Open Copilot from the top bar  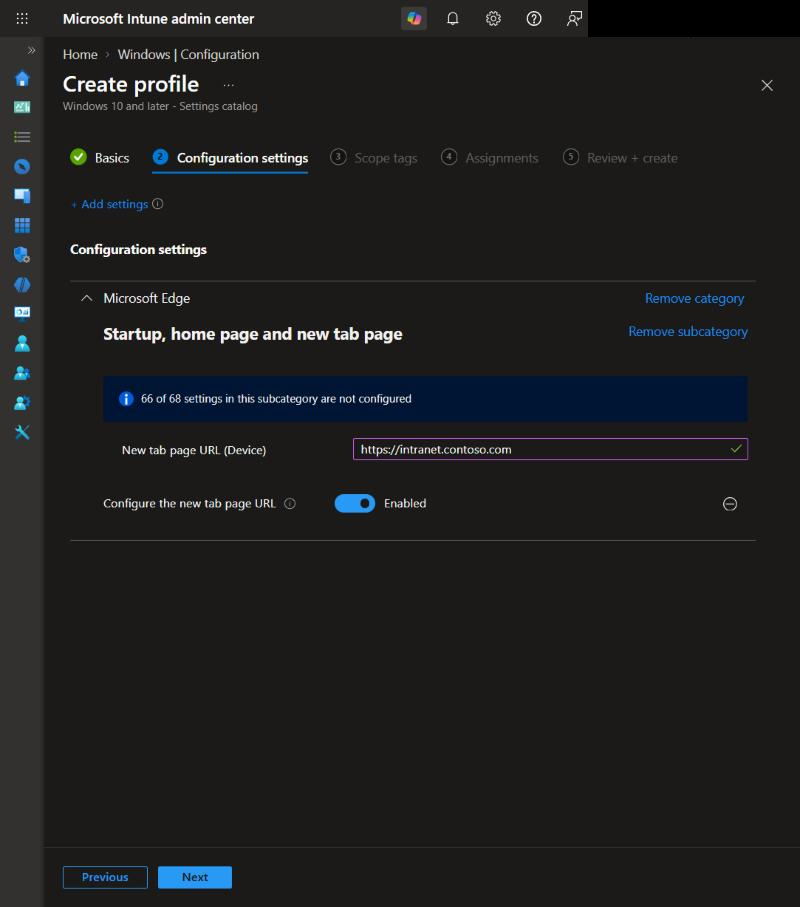pyautogui.click(x=414, y=19)
